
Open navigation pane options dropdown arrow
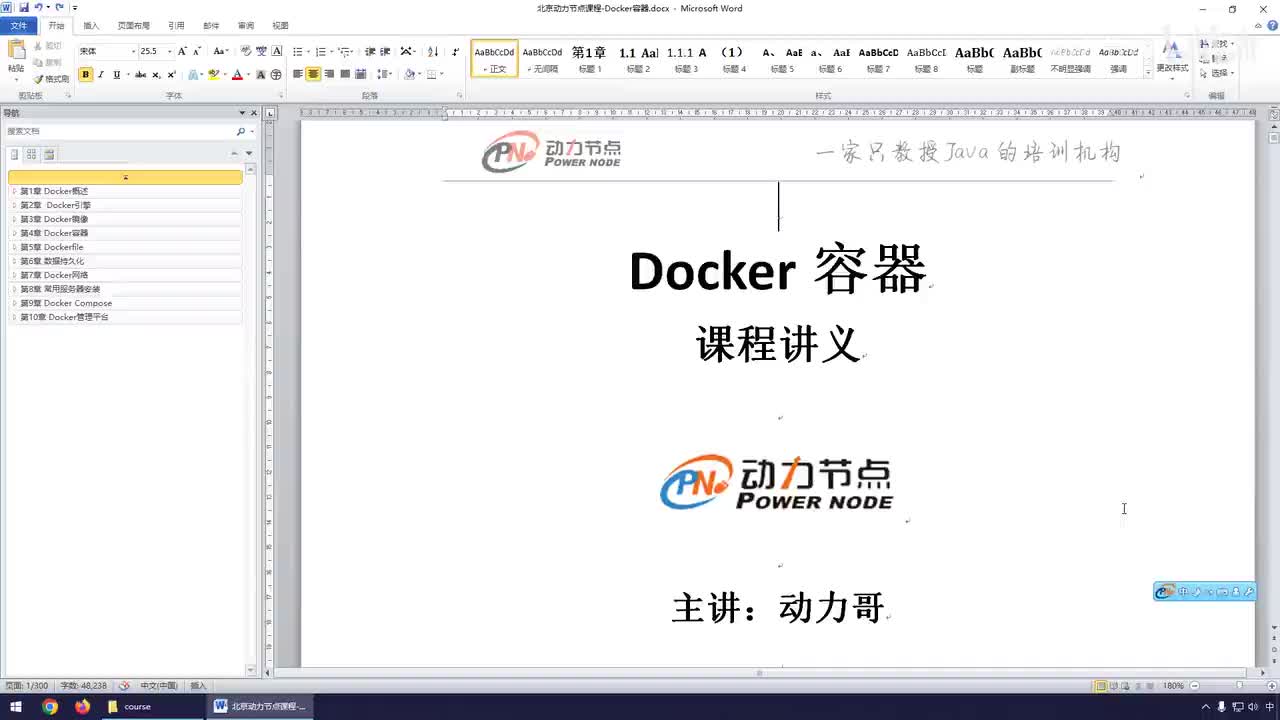[242, 113]
